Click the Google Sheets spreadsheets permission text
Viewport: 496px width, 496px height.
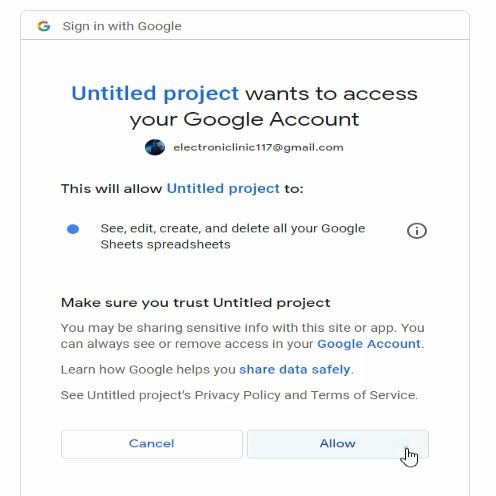[x=233, y=236]
